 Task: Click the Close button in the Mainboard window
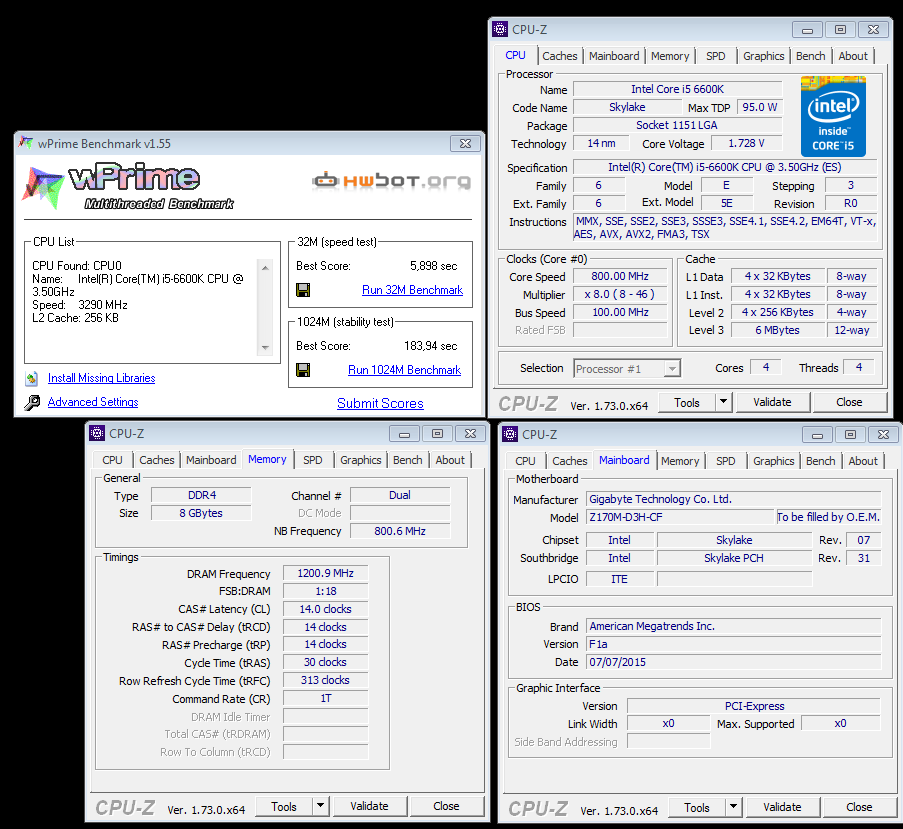coord(859,807)
